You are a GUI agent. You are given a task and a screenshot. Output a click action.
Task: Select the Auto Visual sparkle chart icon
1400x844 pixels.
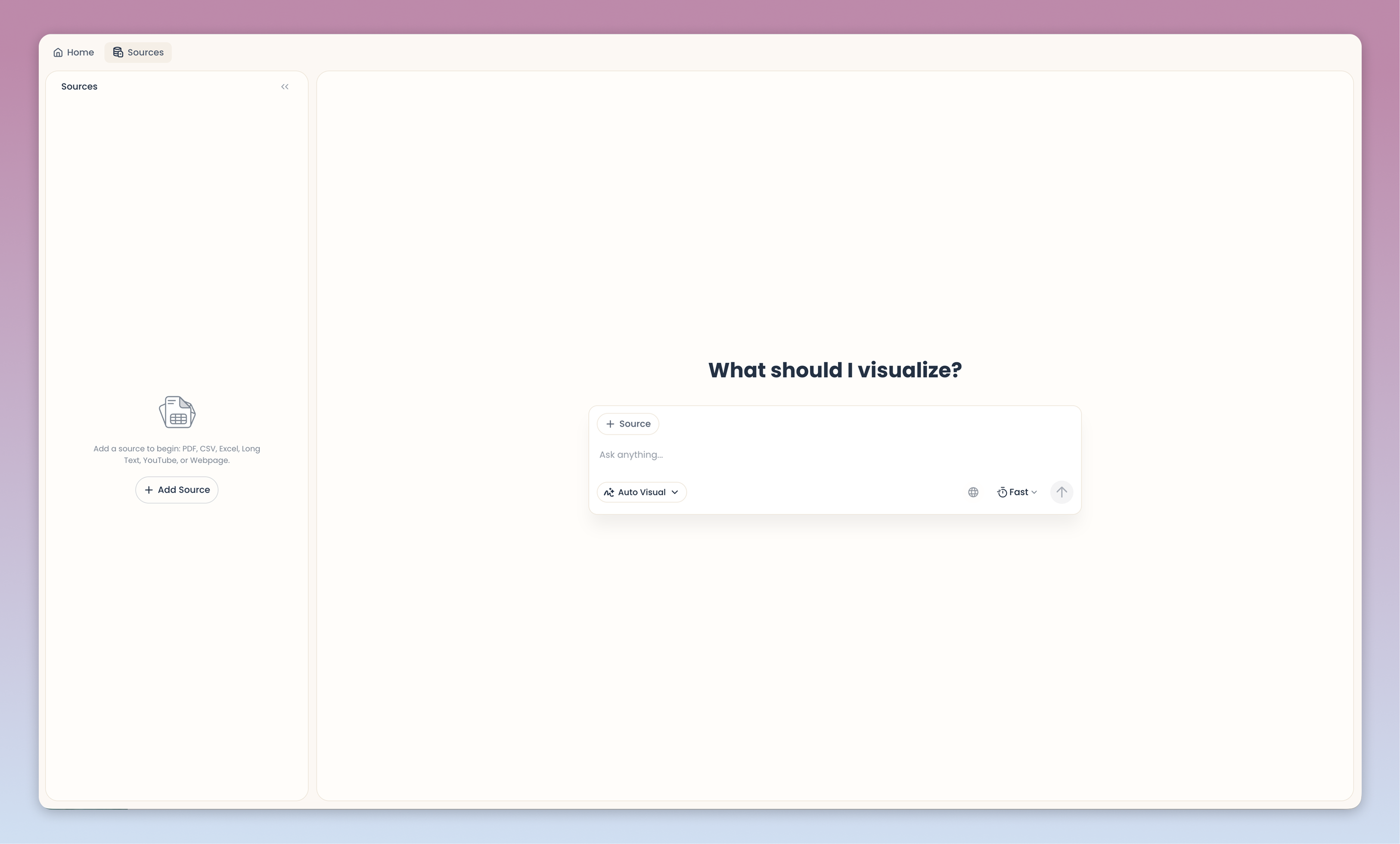pos(608,492)
